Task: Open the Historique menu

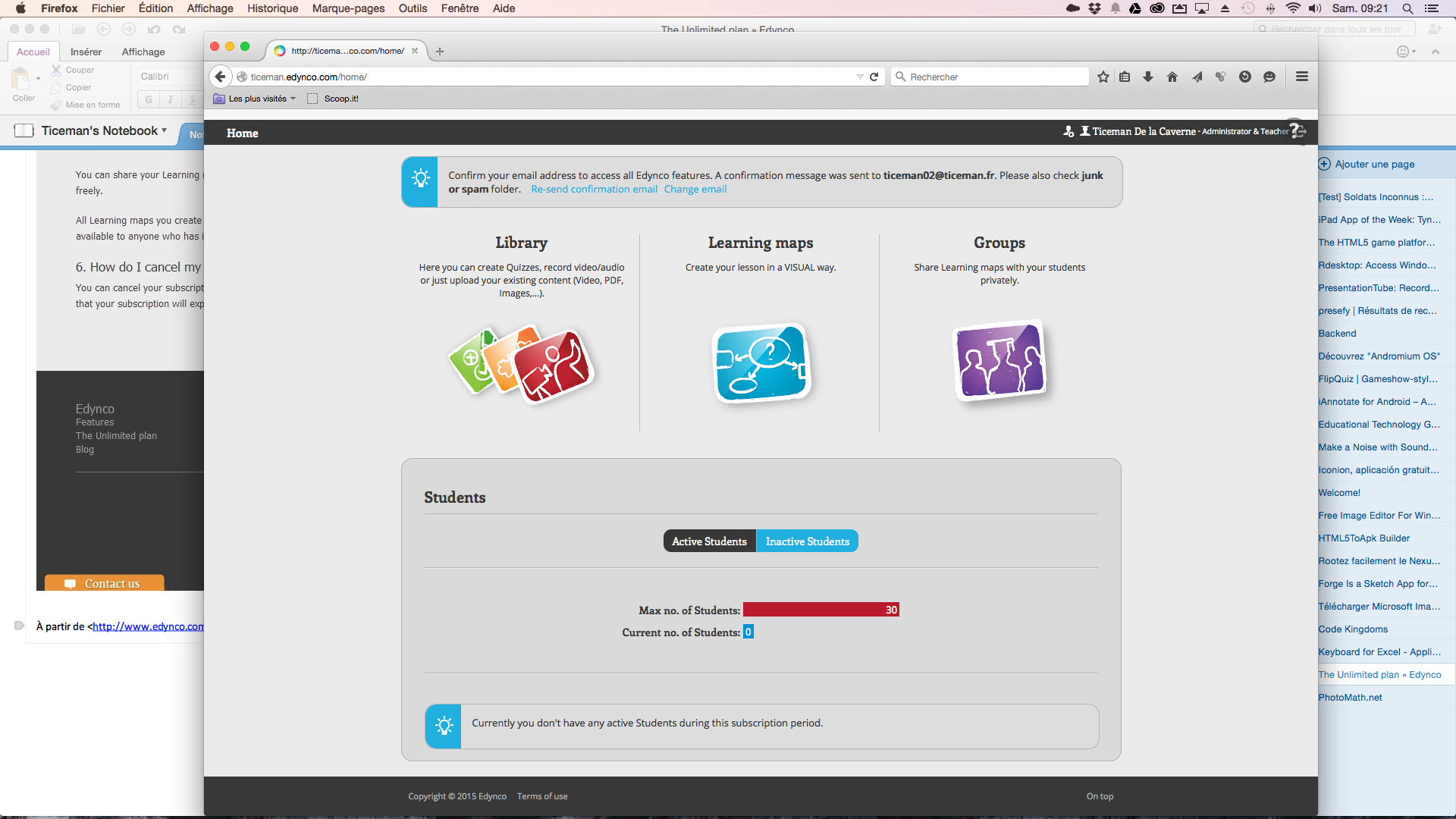Action: [x=272, y=8]
